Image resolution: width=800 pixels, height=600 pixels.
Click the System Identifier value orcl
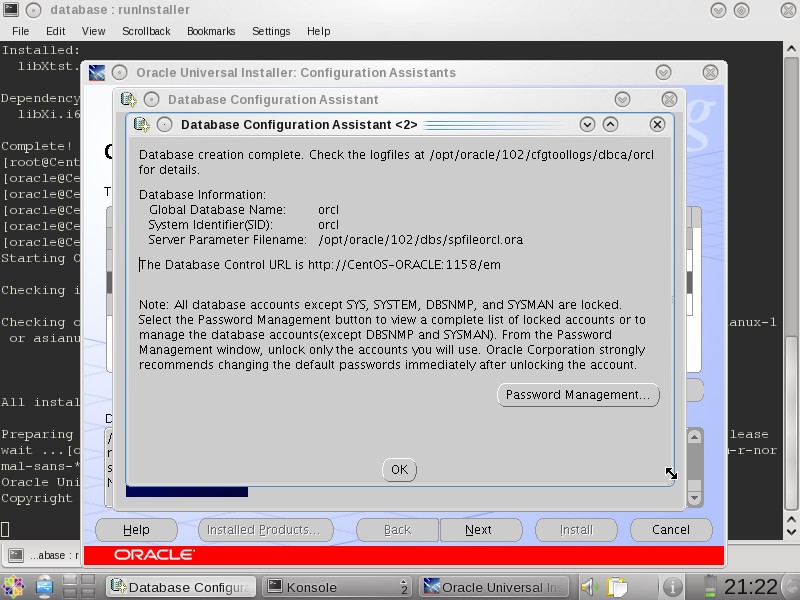(328, 224)
